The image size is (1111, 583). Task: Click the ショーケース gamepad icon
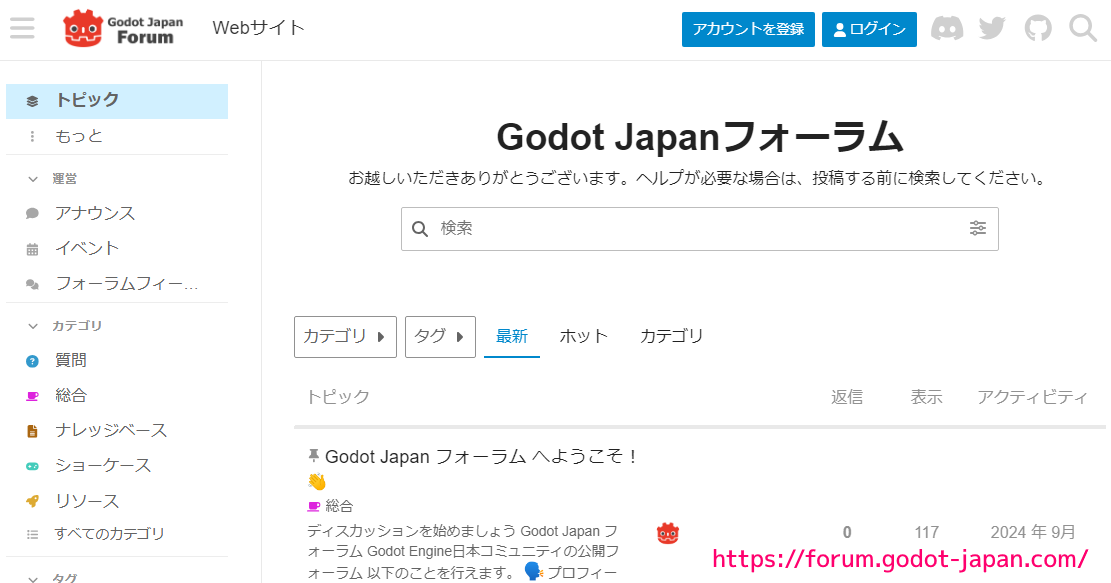click(x=32, y=466)
